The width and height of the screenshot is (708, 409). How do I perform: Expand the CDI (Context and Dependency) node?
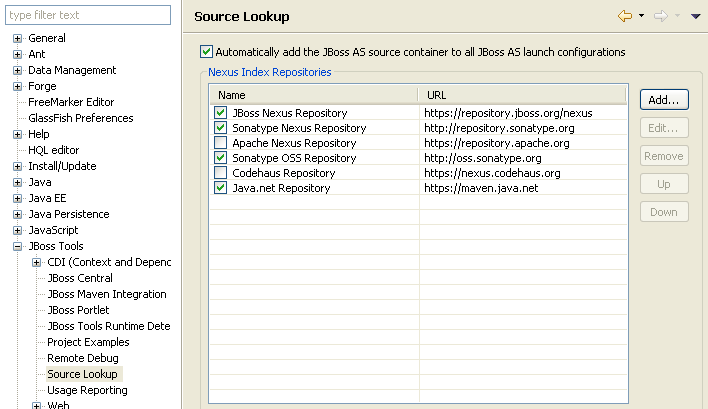pos(37,262)
